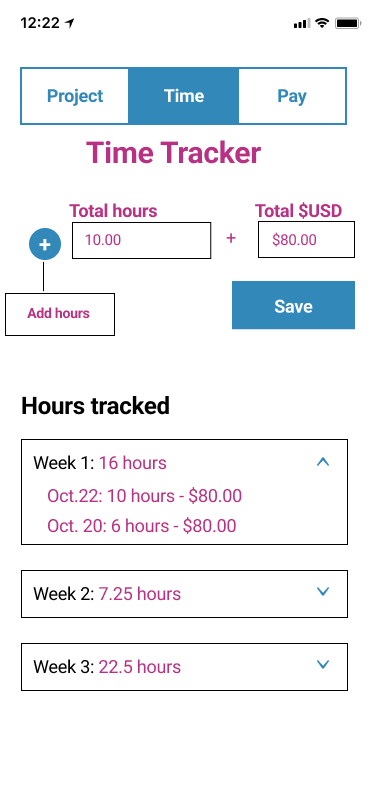Tap the location arrow beside the clock
The height and width of the screenshot is (812, 375).
point(69,23)
